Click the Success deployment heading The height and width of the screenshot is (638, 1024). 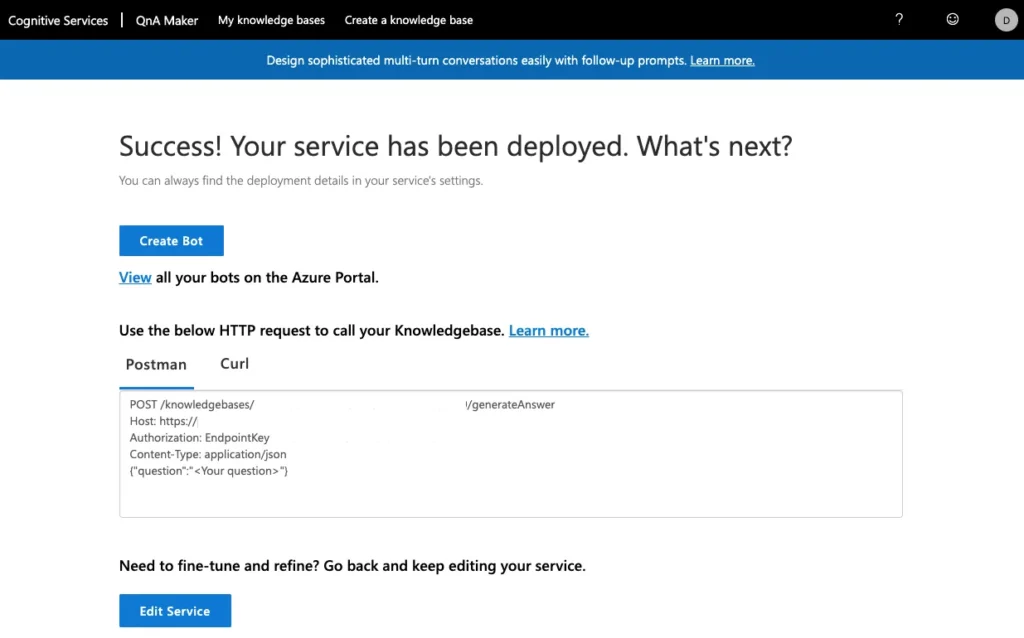(455, 146)
